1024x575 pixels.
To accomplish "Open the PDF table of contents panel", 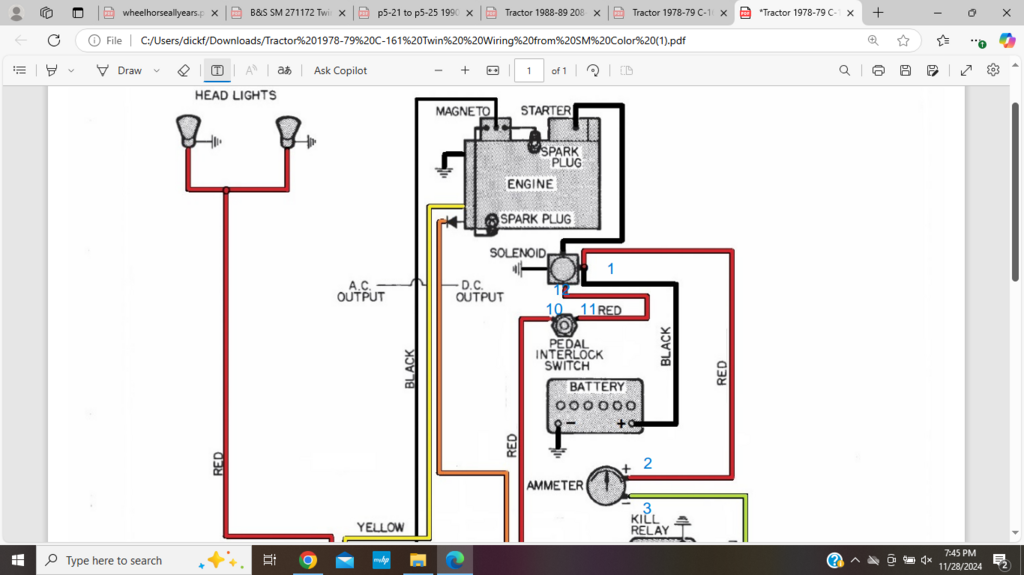I will (19, 71).
